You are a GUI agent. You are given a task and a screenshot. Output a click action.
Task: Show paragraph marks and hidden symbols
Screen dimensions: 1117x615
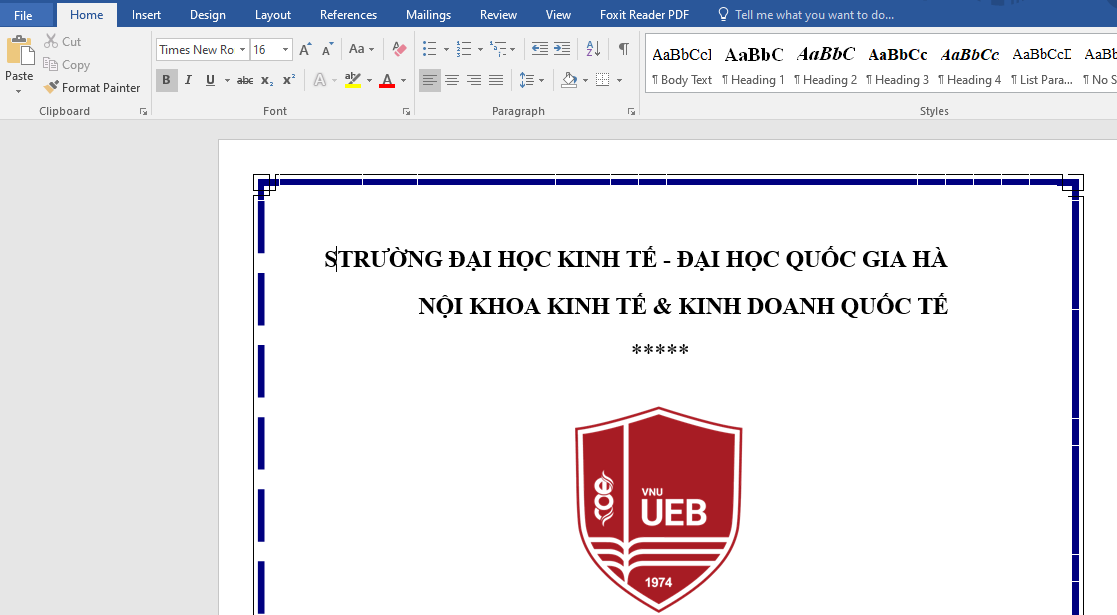click(x=623, y=49)
